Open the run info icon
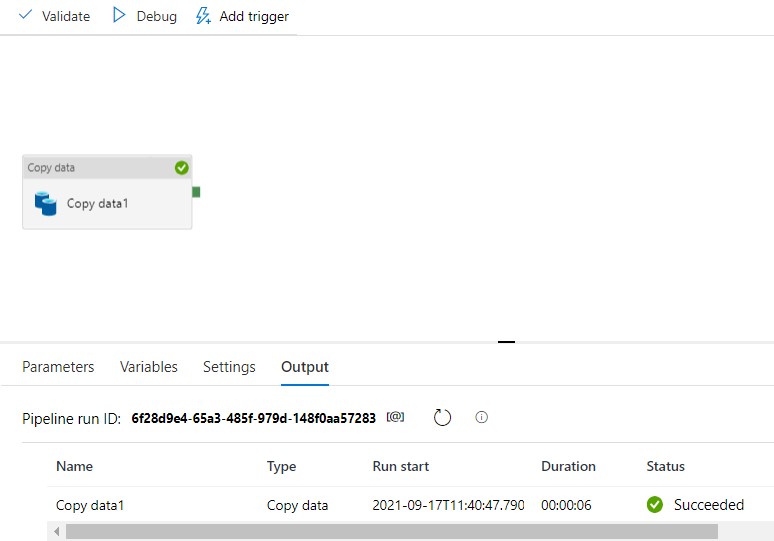The height and width of the screenshot is (541, 774). coord(481,417)
